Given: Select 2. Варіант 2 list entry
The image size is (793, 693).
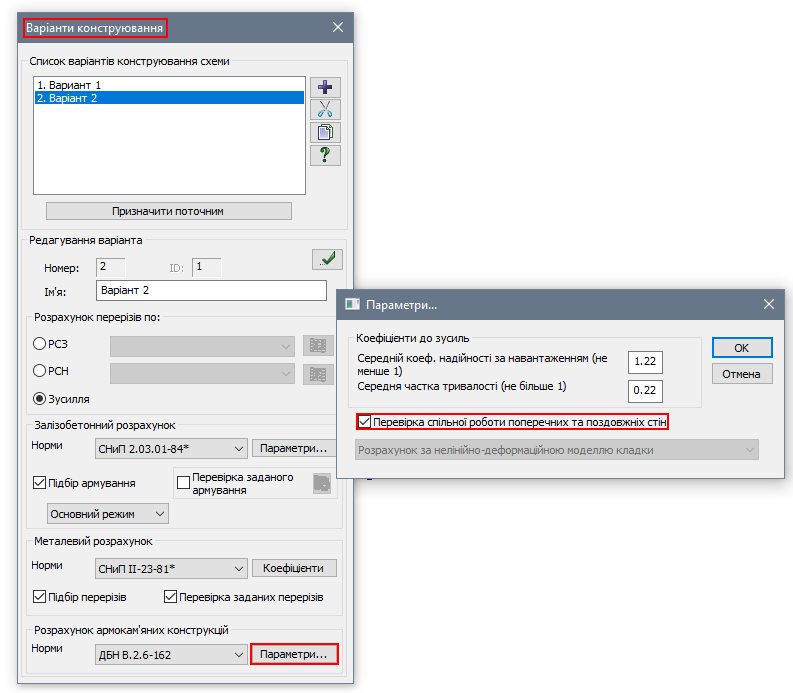Looking at the screenshot, I should click(x=68, y=98).
